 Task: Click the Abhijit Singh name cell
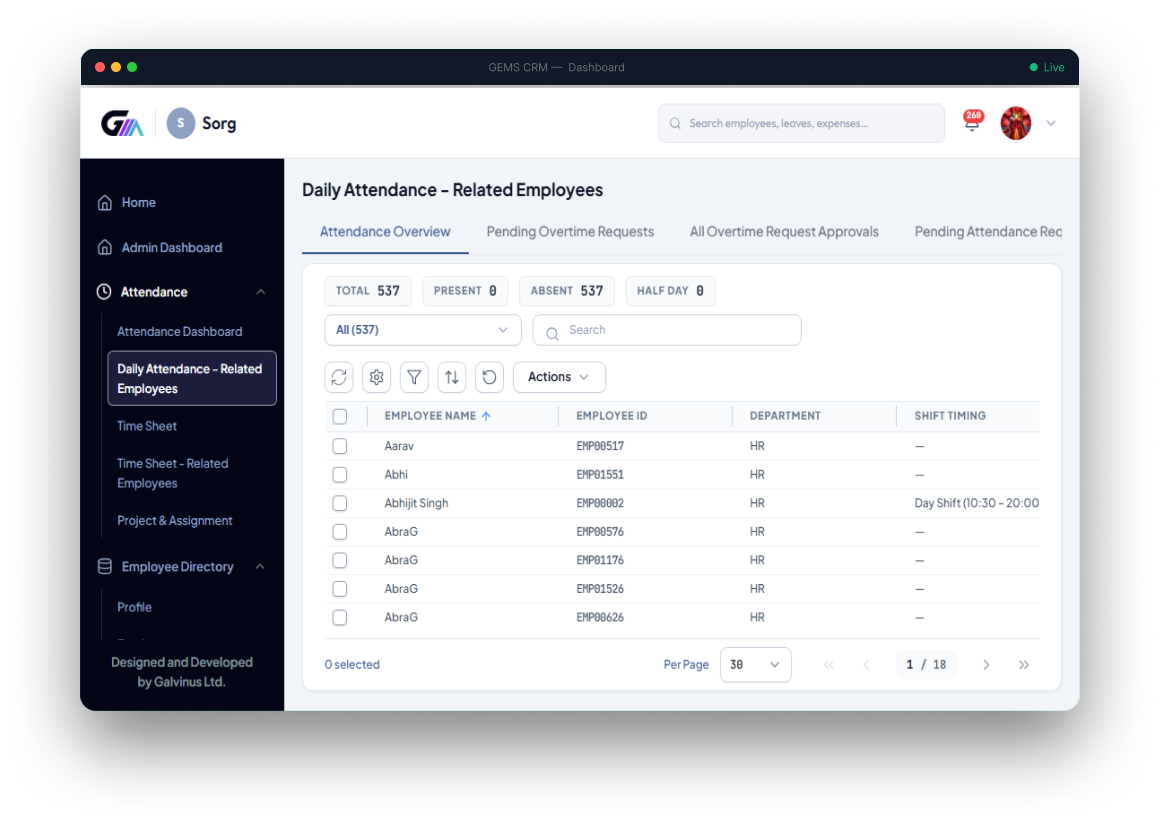[416, 503]
